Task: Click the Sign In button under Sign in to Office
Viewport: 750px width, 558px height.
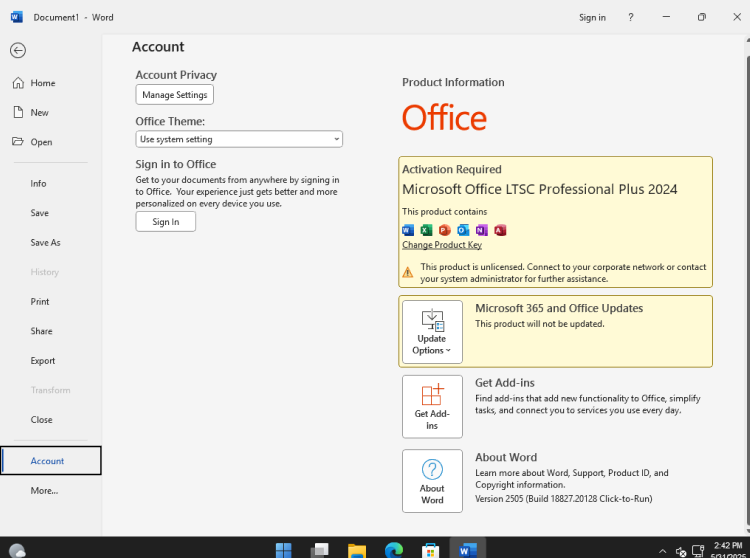Action: pyautogui.click(x=165, y=222)
